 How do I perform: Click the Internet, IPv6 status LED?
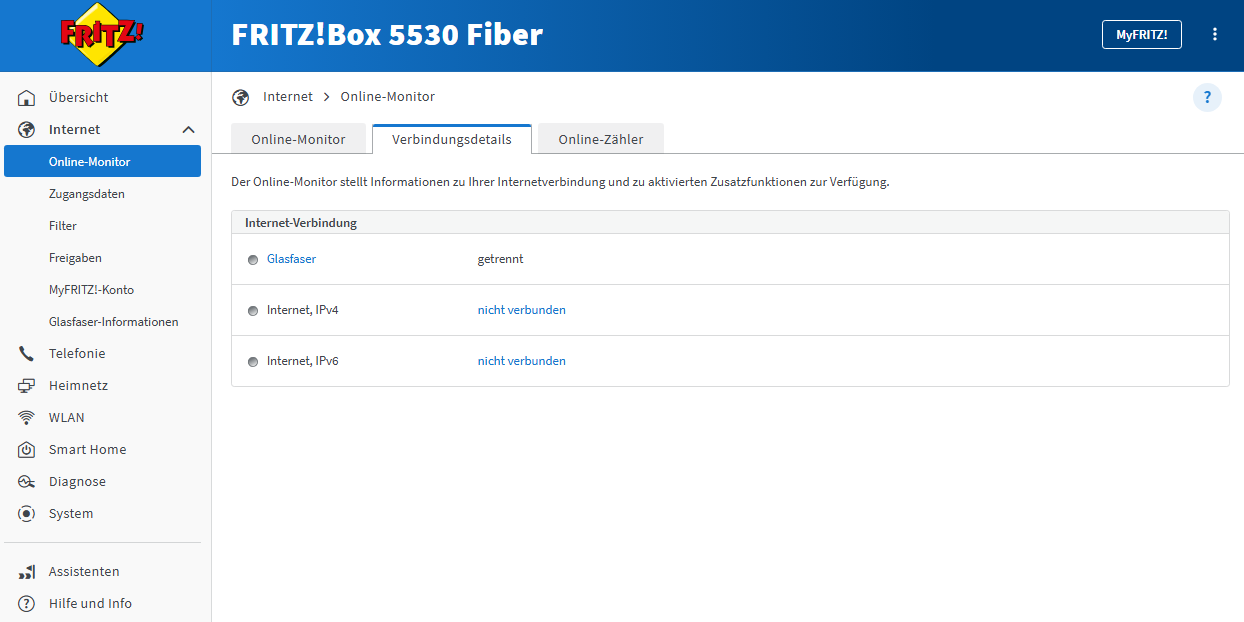(x=253, y=362)
